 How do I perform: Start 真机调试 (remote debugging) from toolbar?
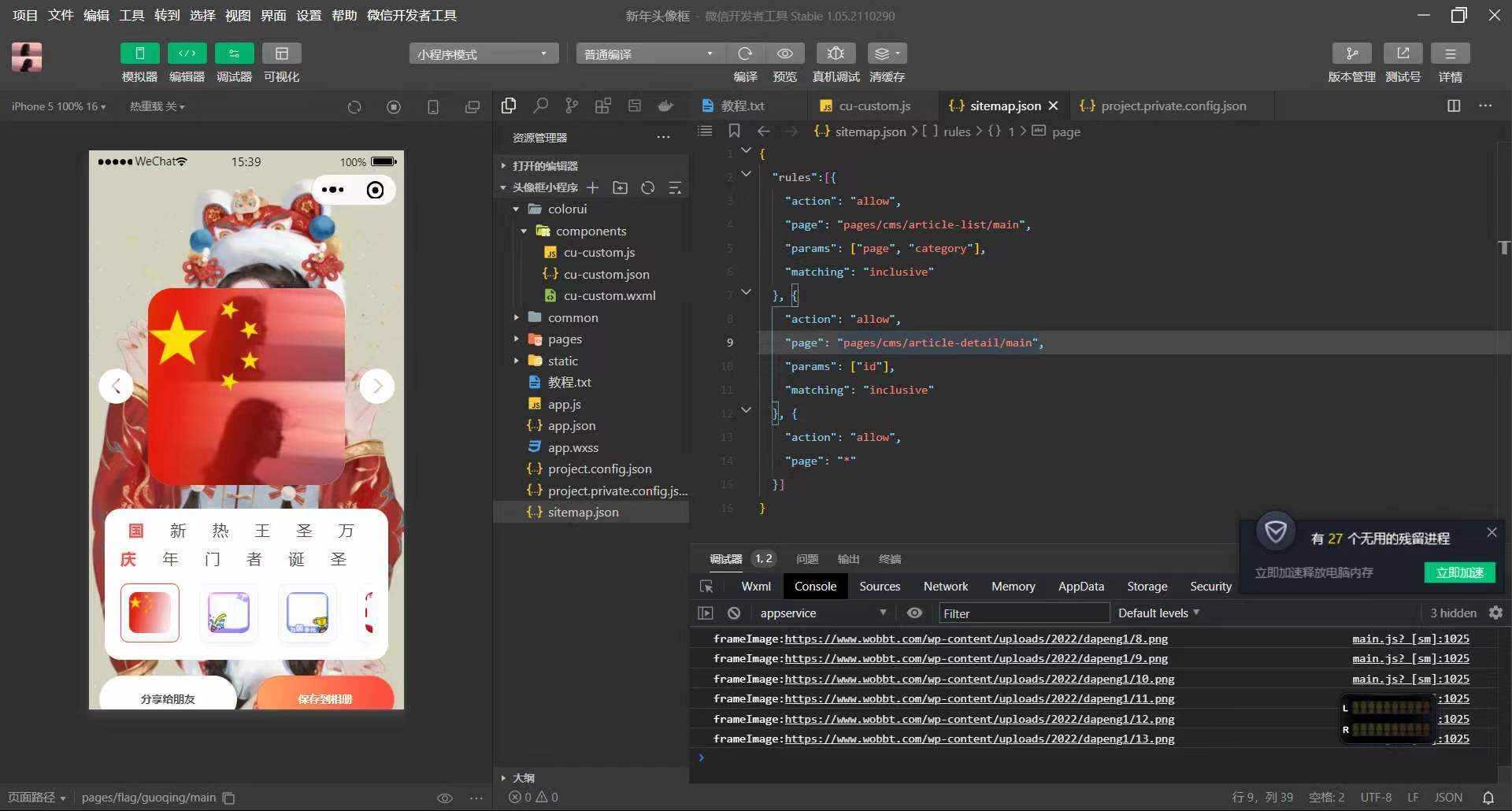coord(835,53)
